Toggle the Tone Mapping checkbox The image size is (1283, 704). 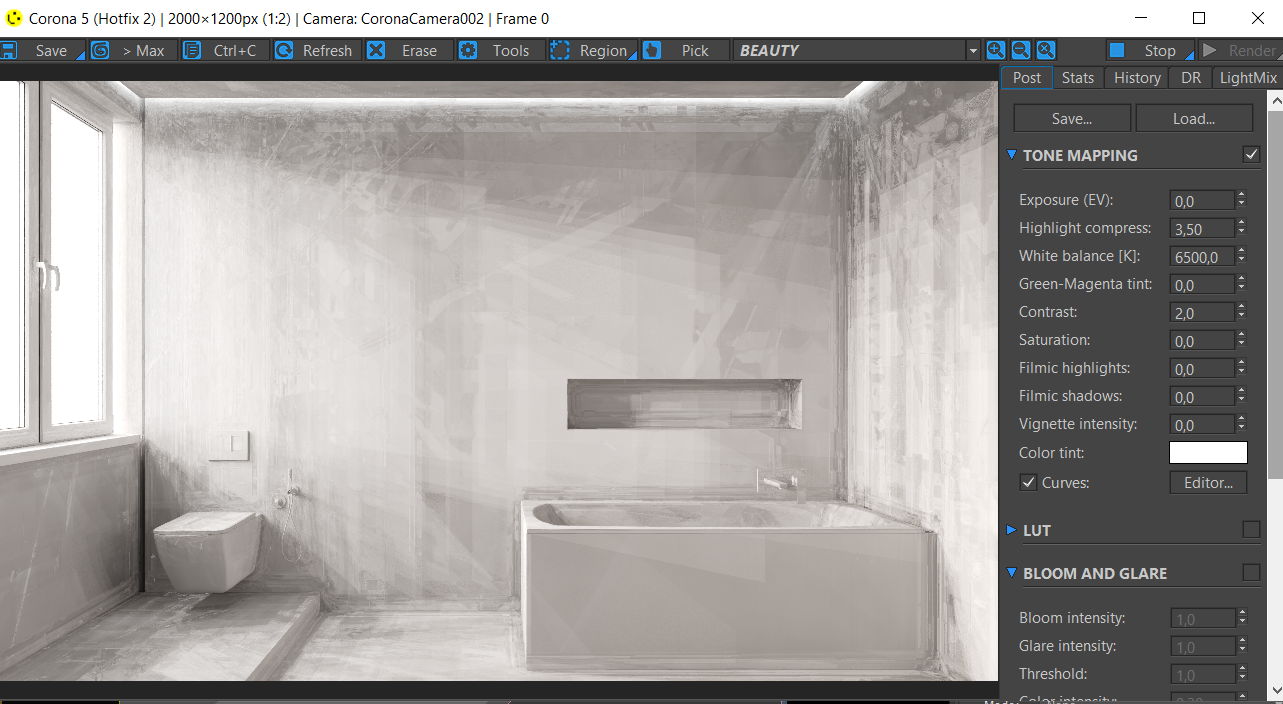pos(1251,155)
